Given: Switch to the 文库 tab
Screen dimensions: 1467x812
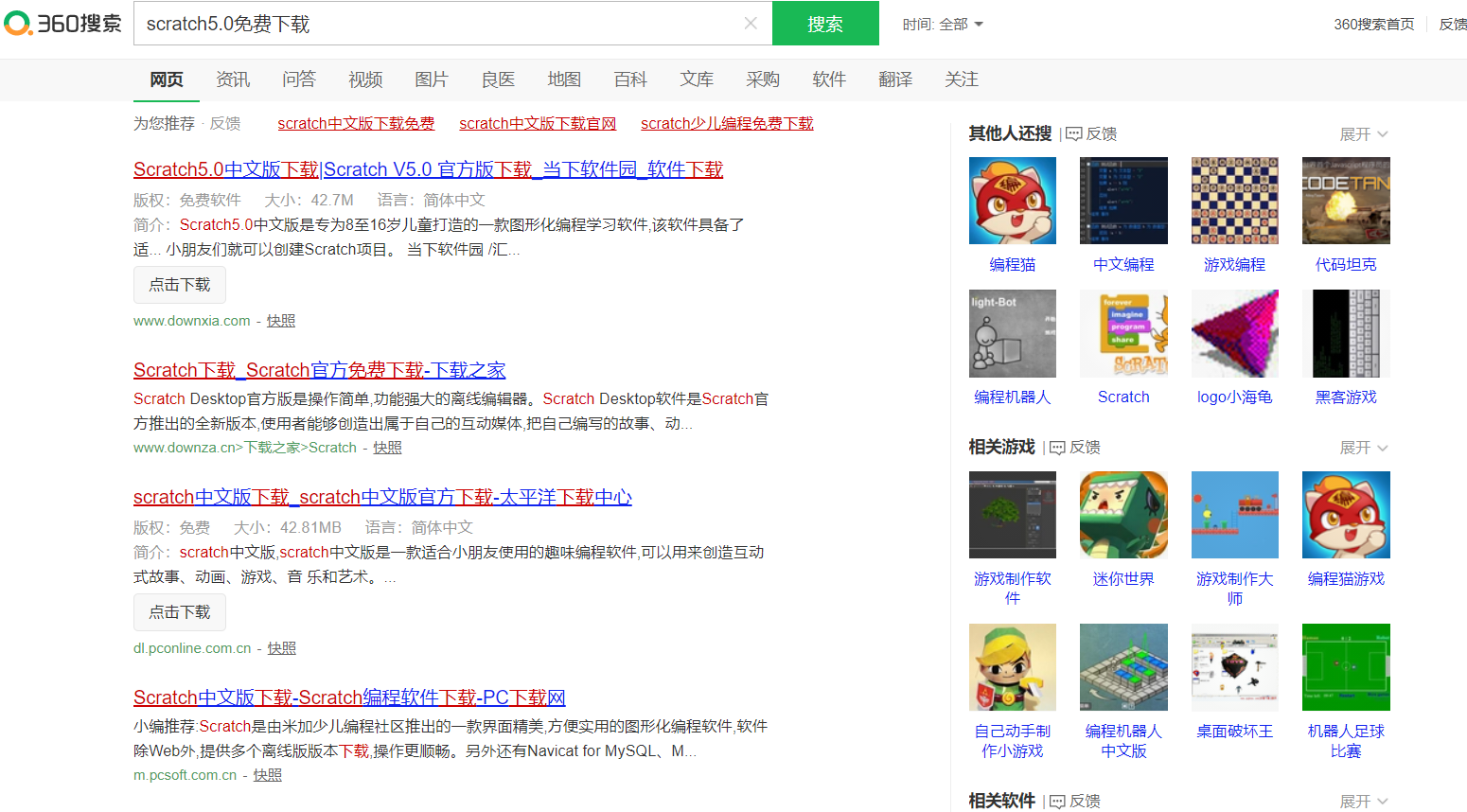Looking at the screenshot, I should pos(697,79).
